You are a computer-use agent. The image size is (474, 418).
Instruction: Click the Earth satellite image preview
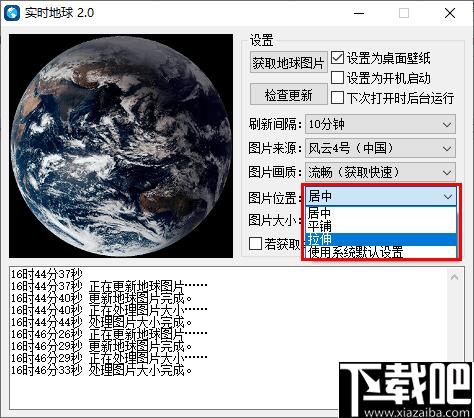point(121,146)
